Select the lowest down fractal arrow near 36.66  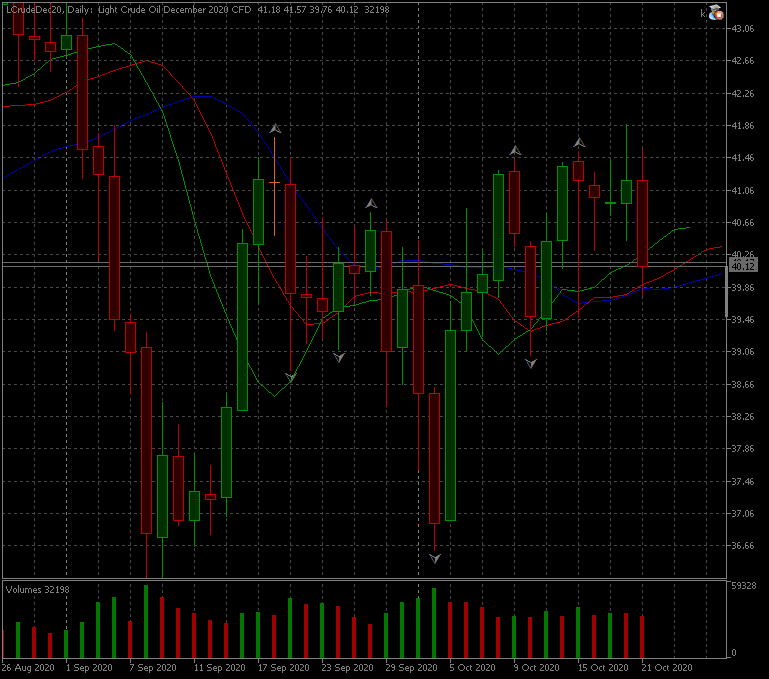point(435,558)
